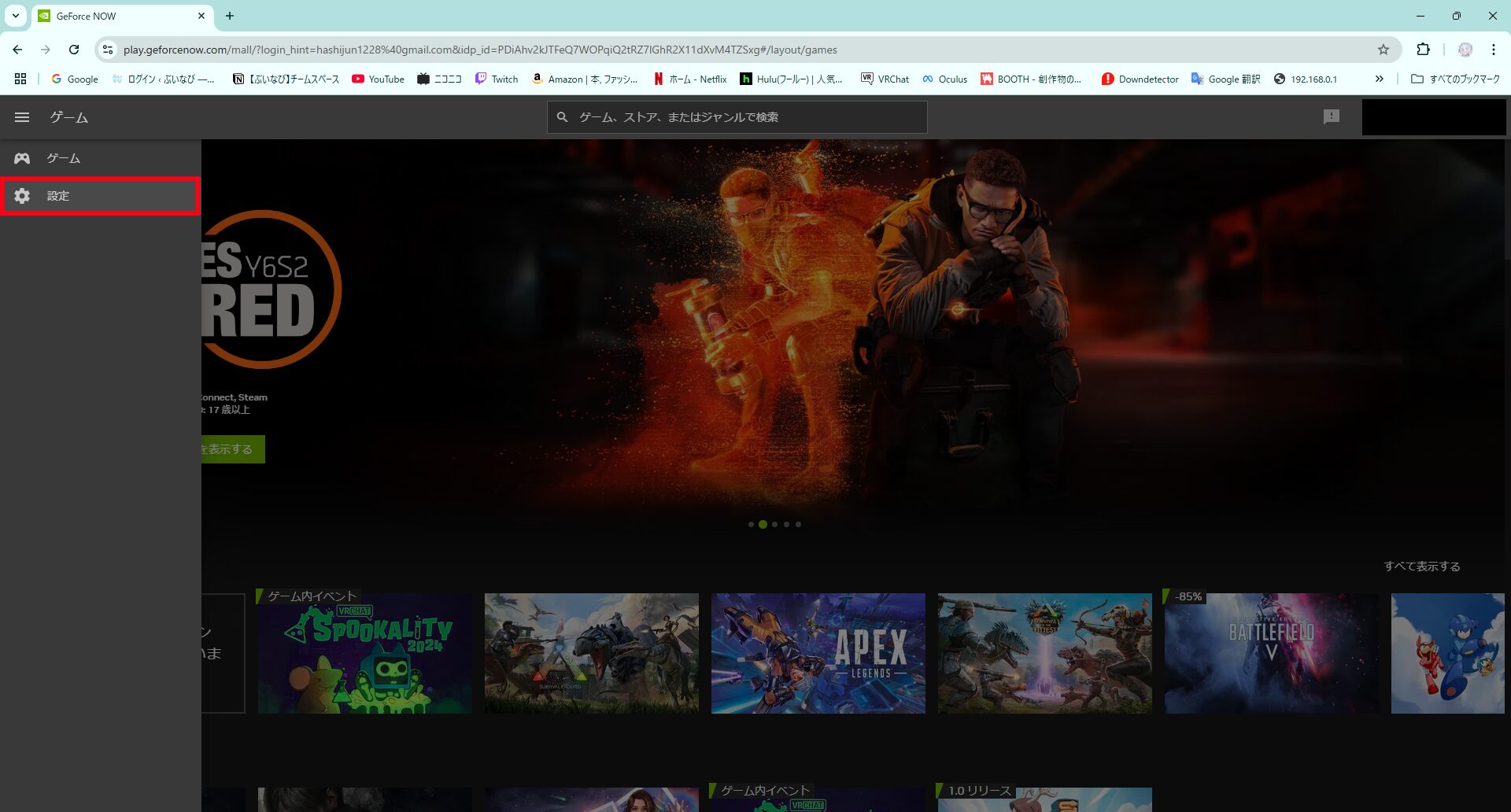This screenshot has width=1511, height=812.
Task: Jump to the last carousel dot
Action: pos(799,524)
